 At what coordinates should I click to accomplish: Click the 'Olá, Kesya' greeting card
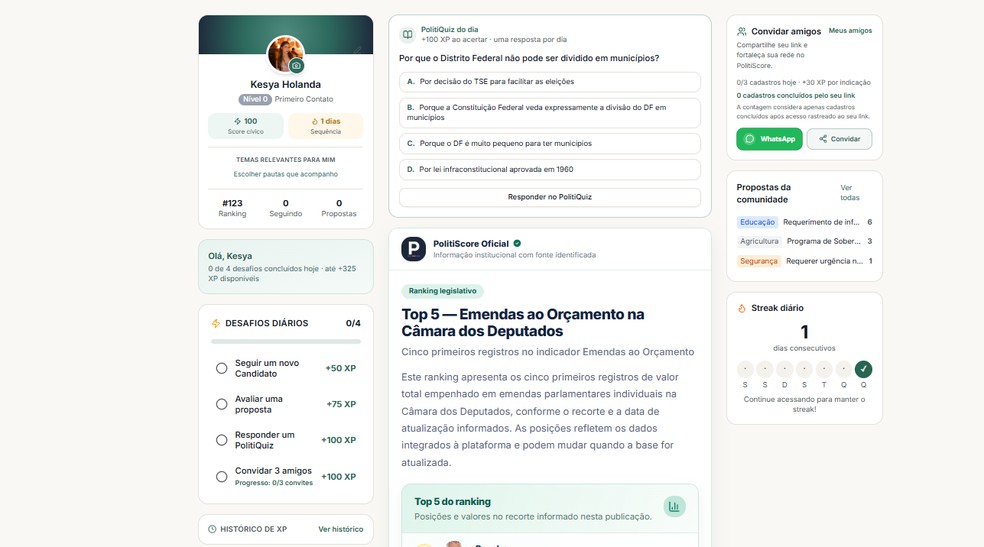286,267
